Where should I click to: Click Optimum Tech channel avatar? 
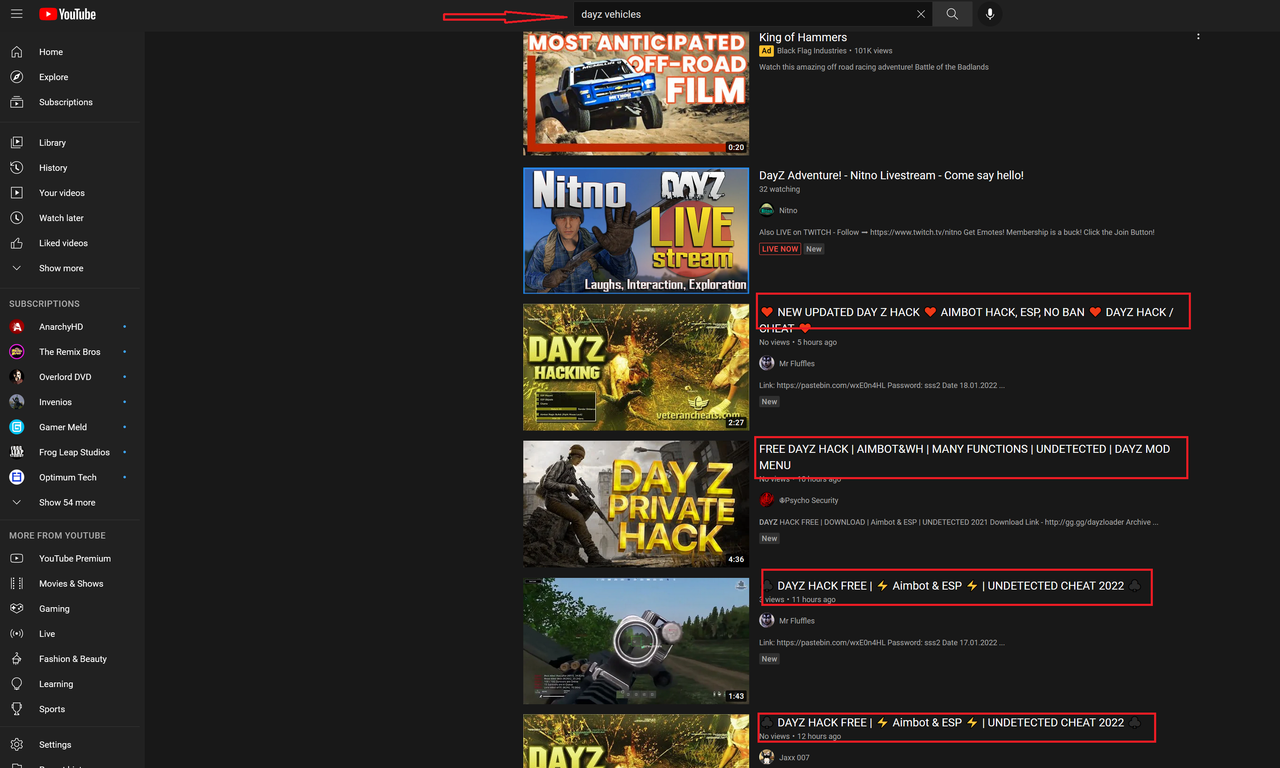pyautogui.click(x=17, y=477)
